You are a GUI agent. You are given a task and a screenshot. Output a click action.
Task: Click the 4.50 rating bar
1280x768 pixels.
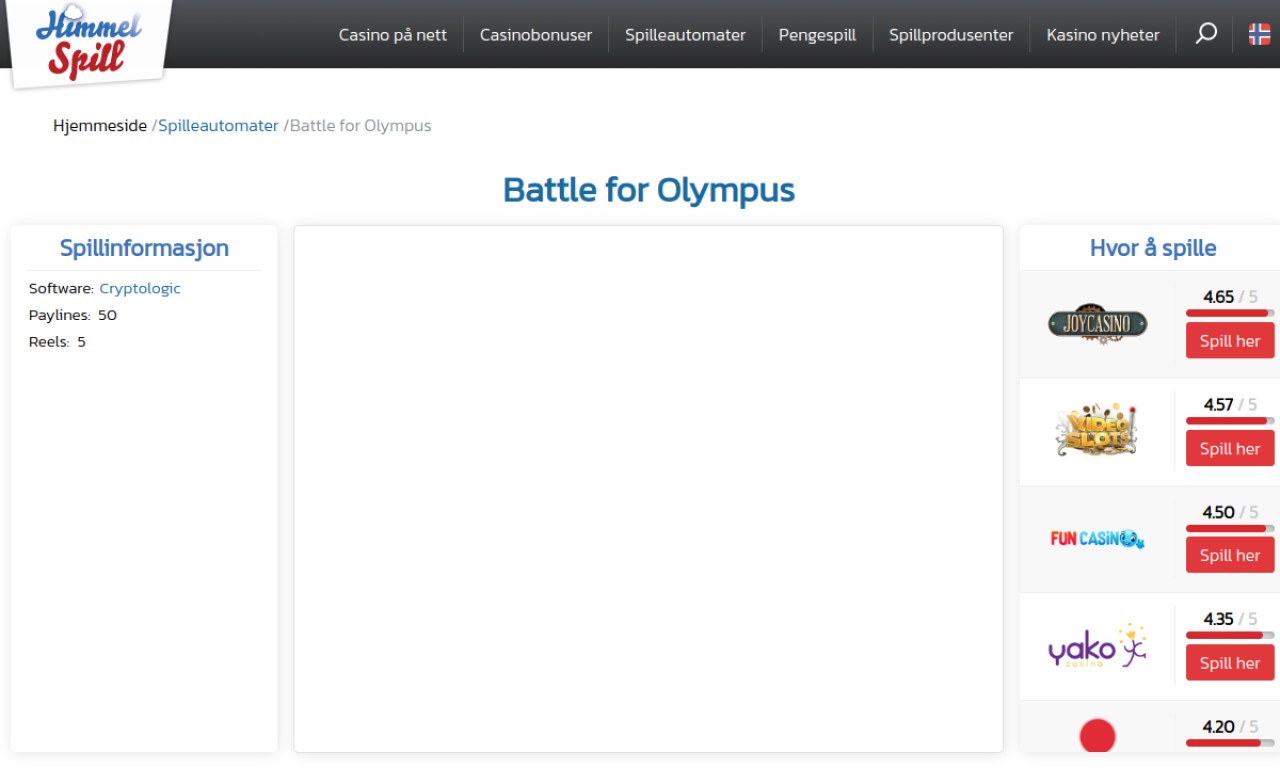coord(1230,528)
